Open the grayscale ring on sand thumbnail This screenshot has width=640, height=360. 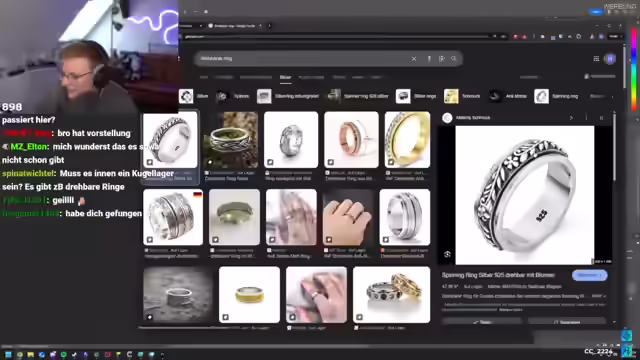point(178,295)
